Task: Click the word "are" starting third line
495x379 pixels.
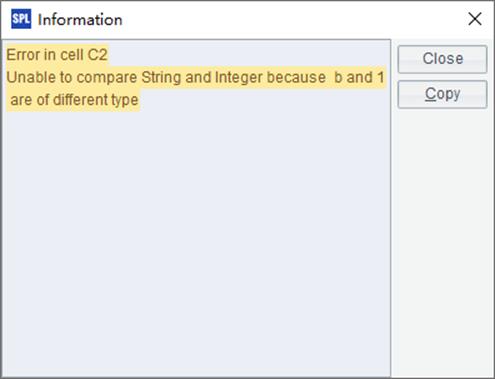Action: point(21,100)
